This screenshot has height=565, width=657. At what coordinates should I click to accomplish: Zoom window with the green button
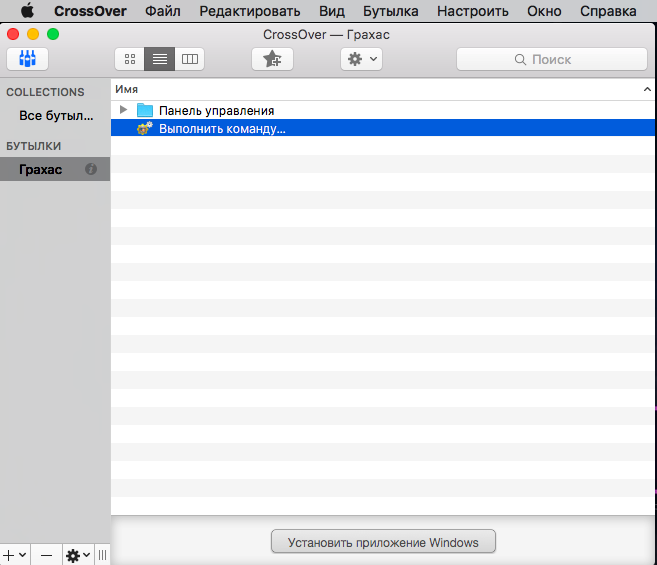coord(53,34)
